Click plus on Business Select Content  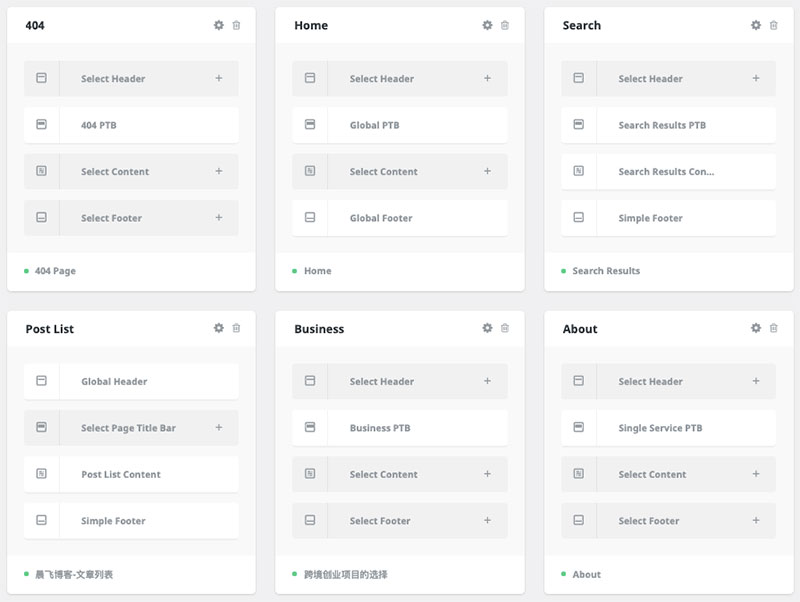487,474
